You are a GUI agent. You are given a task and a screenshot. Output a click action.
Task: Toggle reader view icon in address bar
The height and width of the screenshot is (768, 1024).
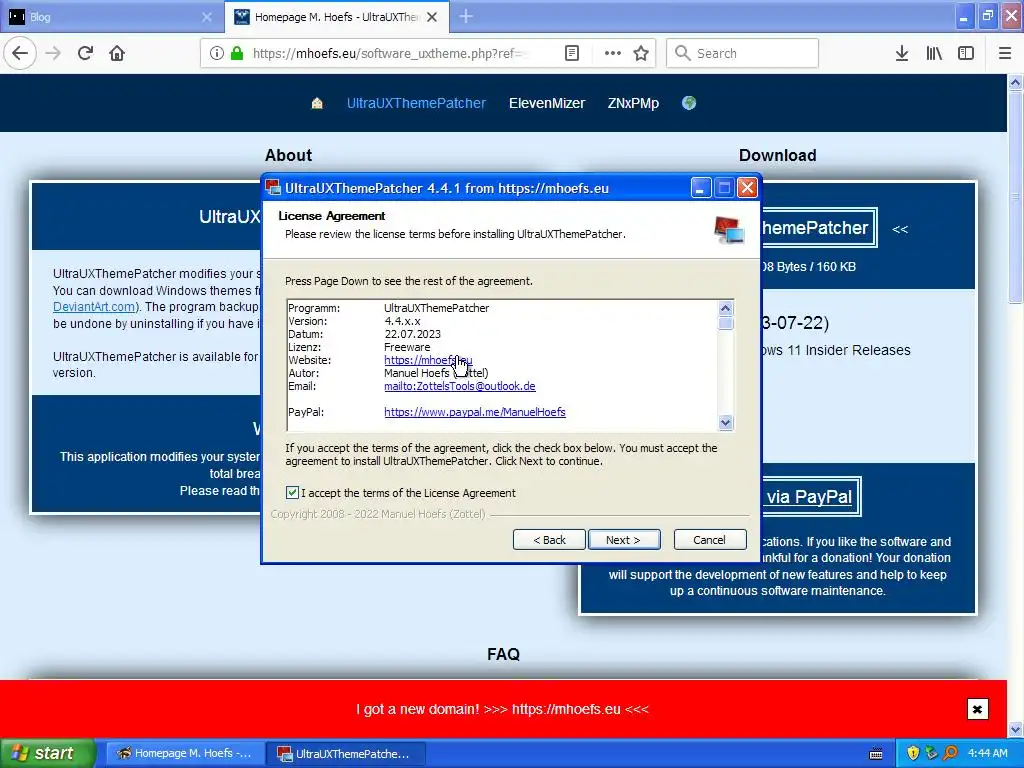571,54
